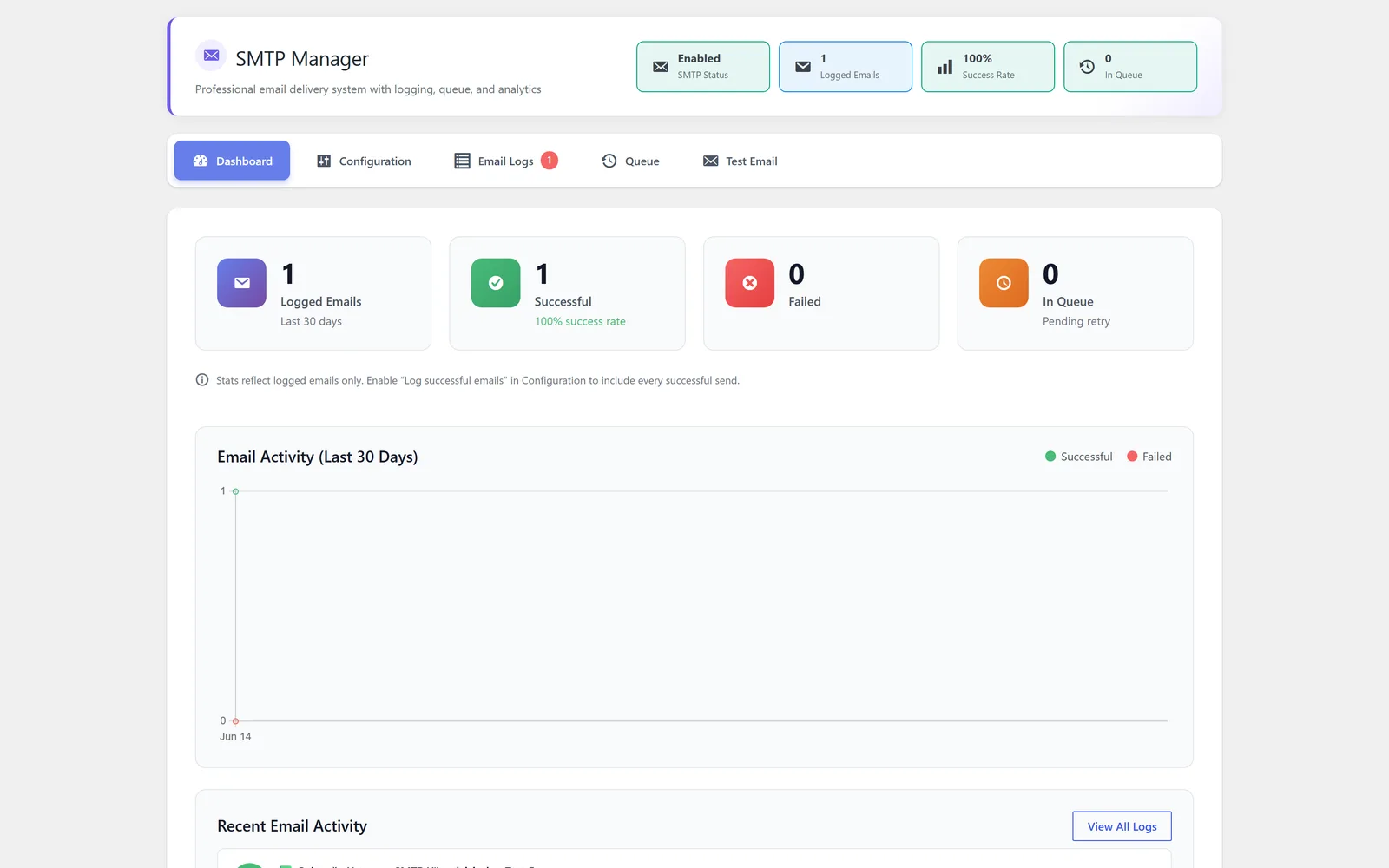The width and height of the screenshot is (1389, 868).
Task: Click the purple envelope Logged Emails stat icon
Action: (241, 283)
